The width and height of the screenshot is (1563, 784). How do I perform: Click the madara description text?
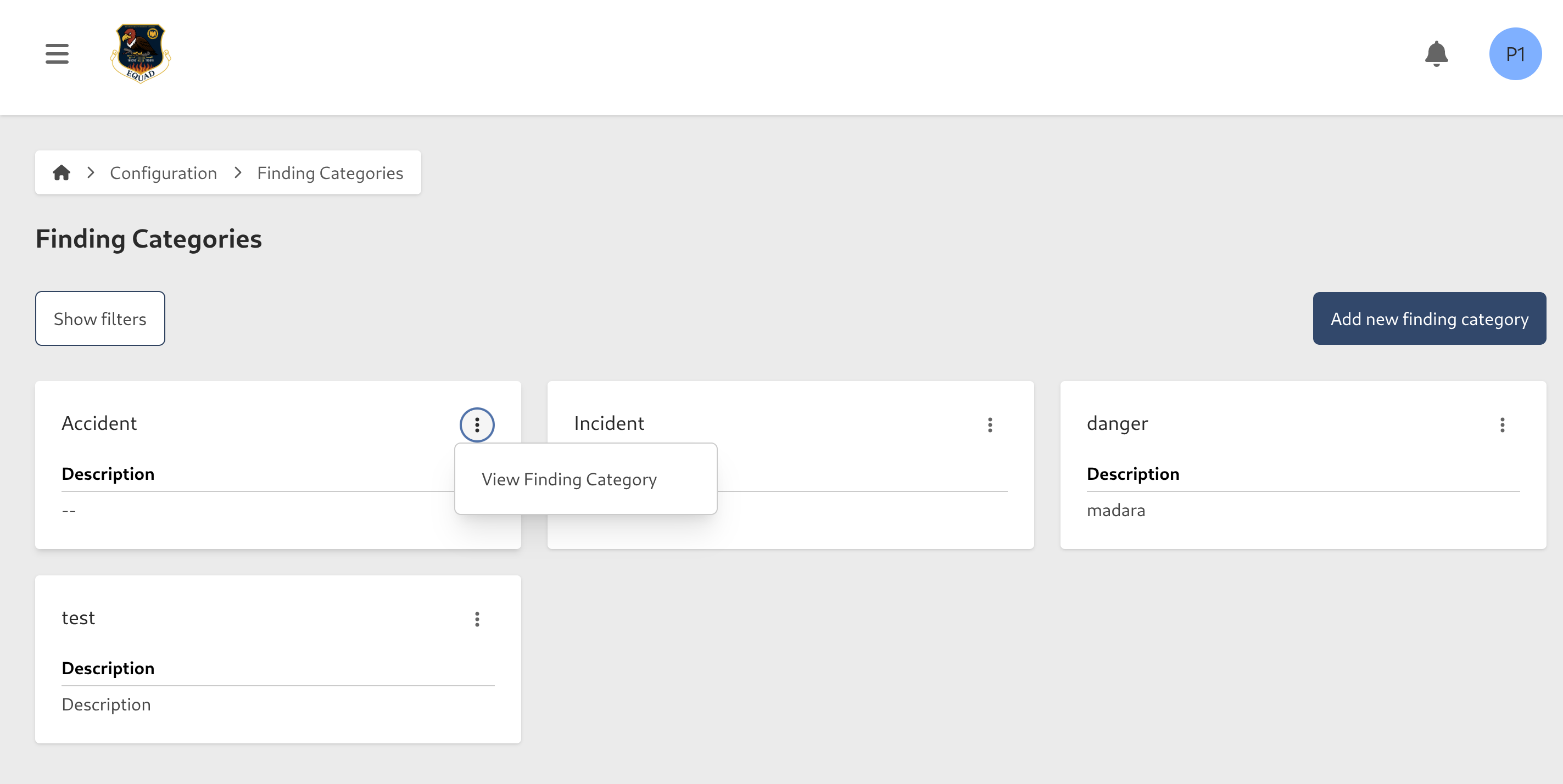coord(1116,510)
